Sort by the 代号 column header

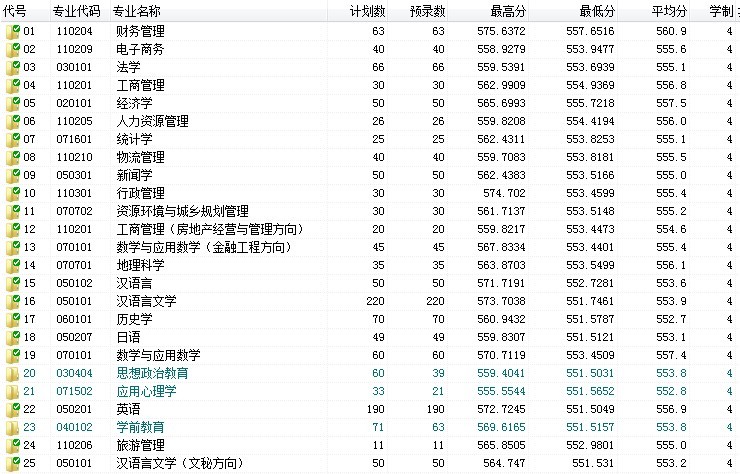[16, 11]
